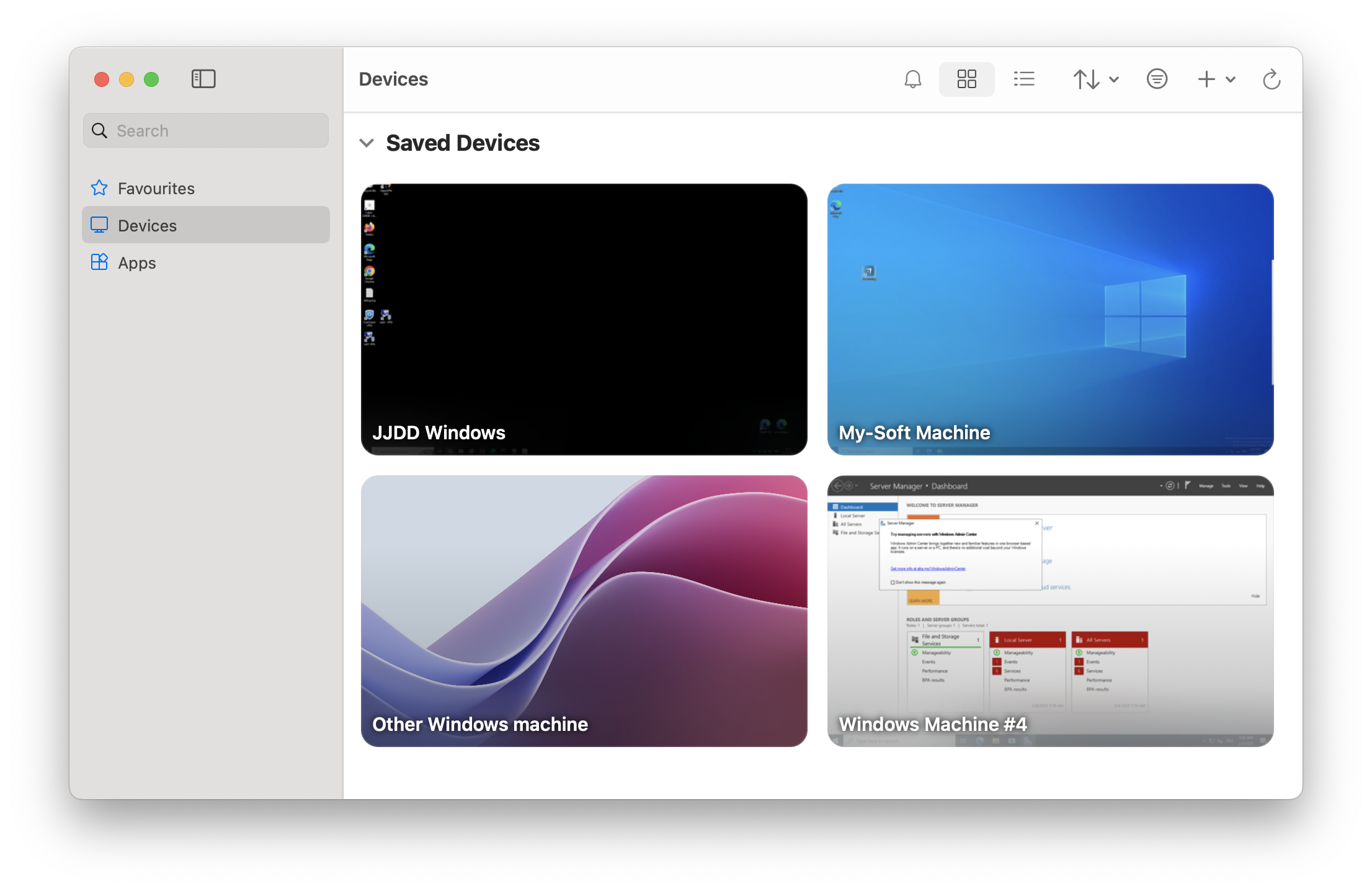Click the plus add device button
1372x891 pixels.
1206,79
